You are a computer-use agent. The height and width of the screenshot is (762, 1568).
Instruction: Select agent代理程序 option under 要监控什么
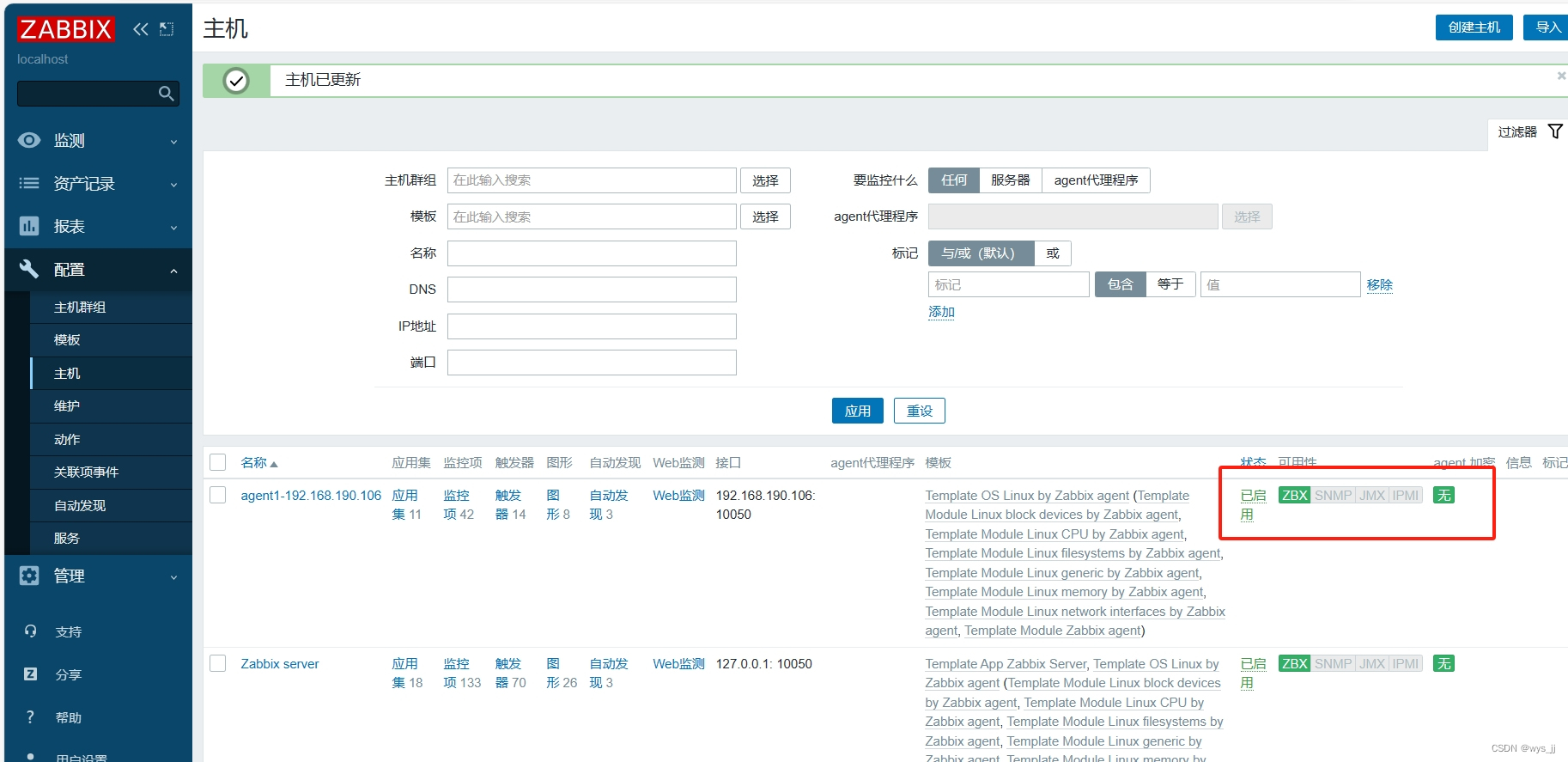pos(1096,180)
